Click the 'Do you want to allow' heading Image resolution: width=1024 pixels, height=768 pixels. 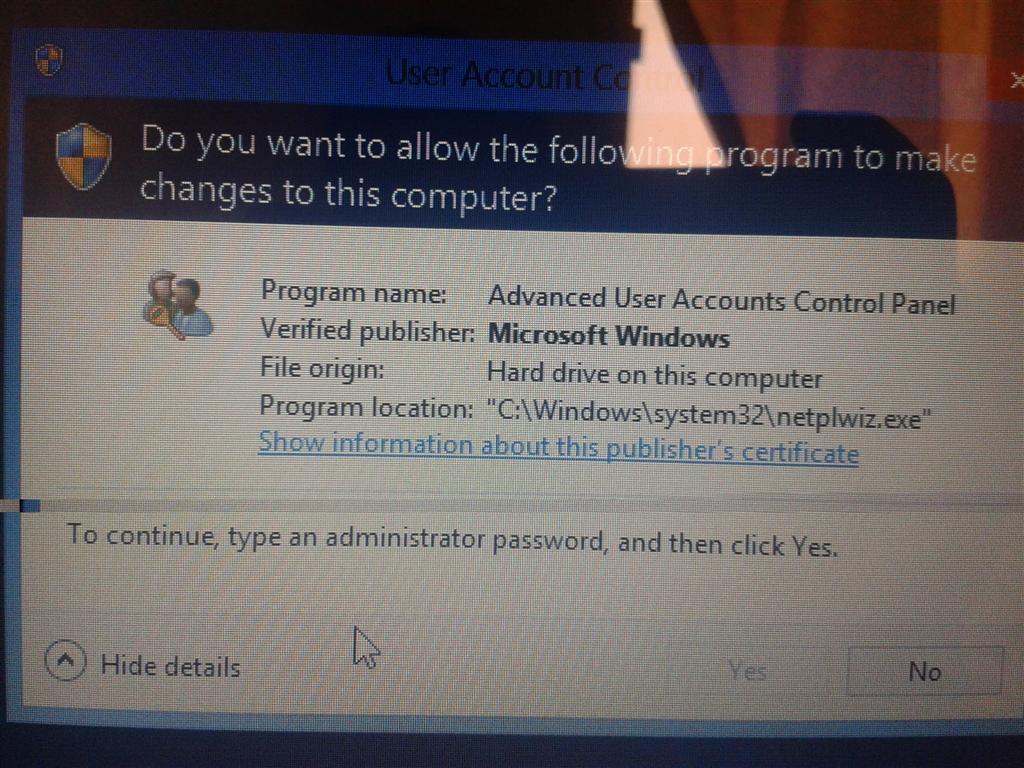pos(558,170)
